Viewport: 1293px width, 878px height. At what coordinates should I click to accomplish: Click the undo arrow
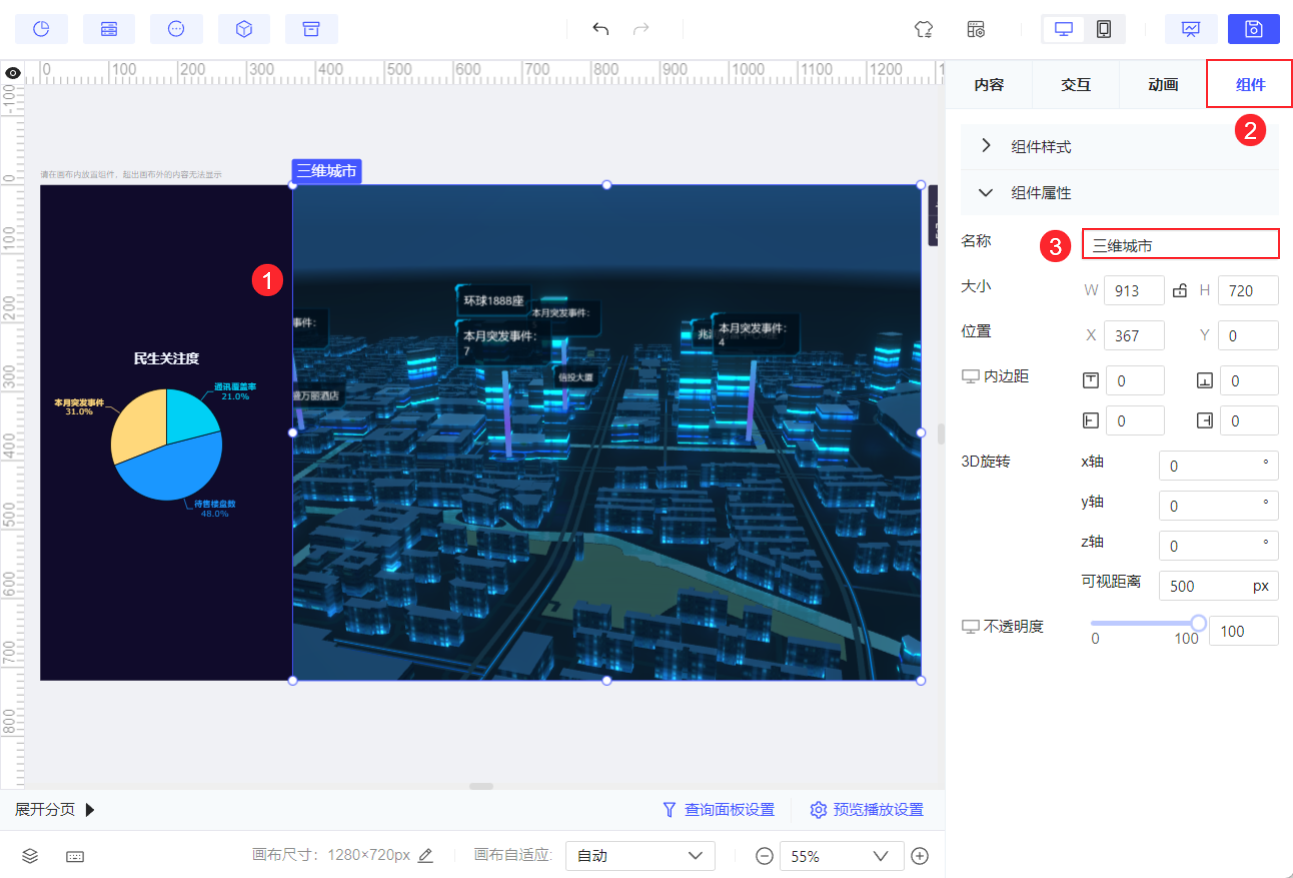click(600, 29)
